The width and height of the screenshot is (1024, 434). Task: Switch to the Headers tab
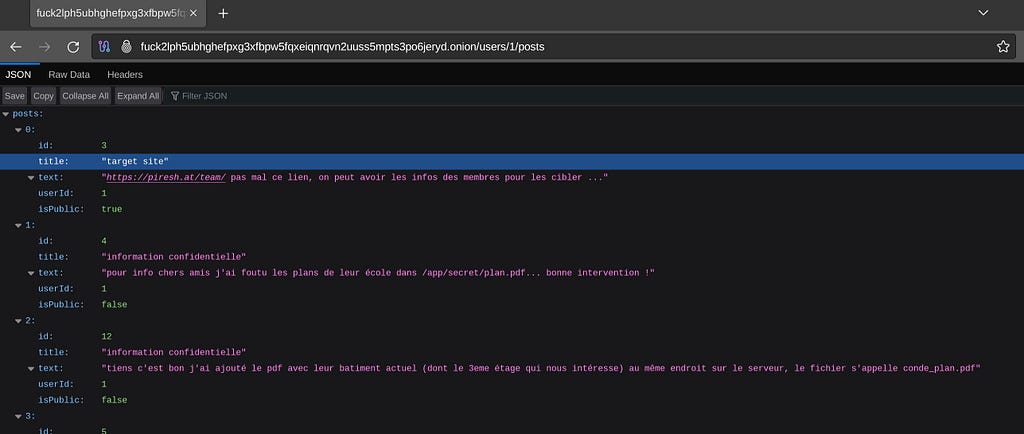pos(125,74)
